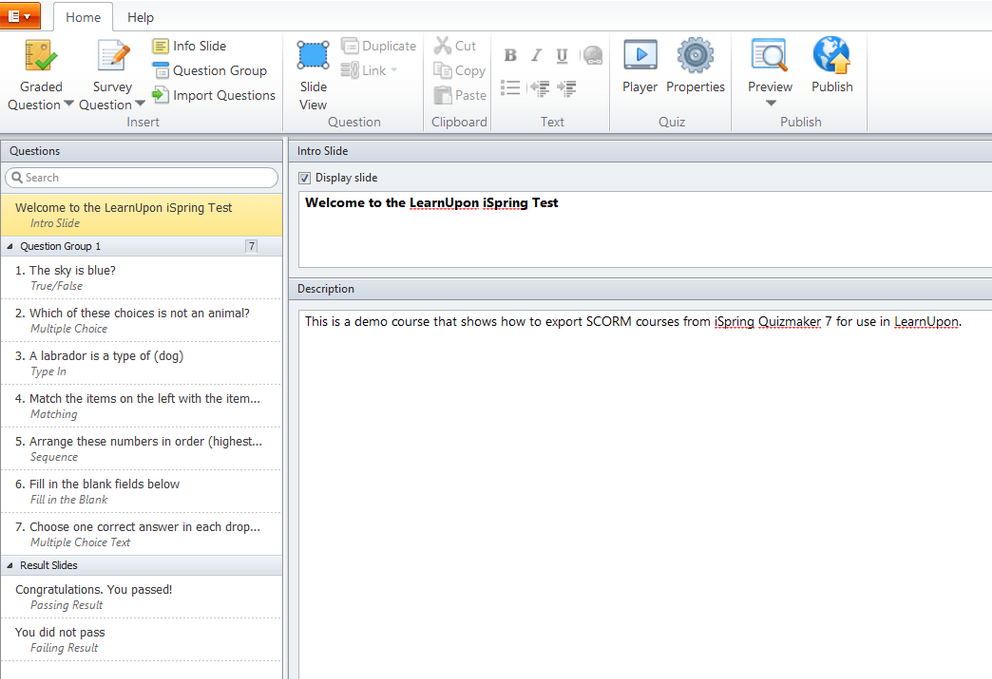Screen dimensions: 992x679
Task: Click the Copy icon
Action: [442, 70]
